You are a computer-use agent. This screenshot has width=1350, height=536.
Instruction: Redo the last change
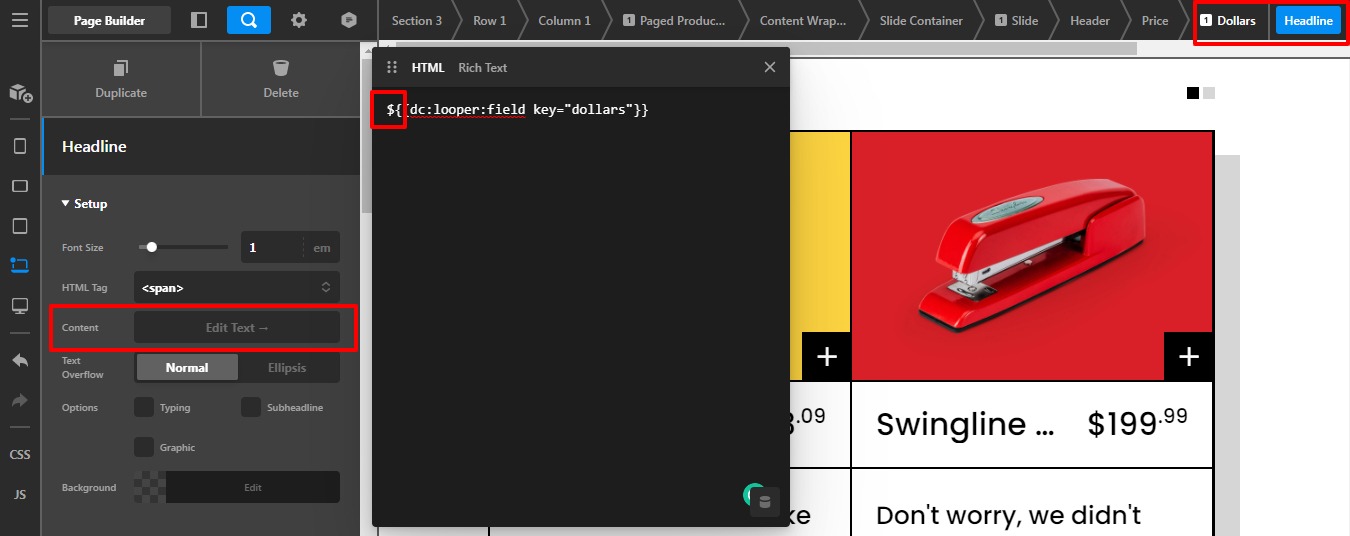pos(20,400)
